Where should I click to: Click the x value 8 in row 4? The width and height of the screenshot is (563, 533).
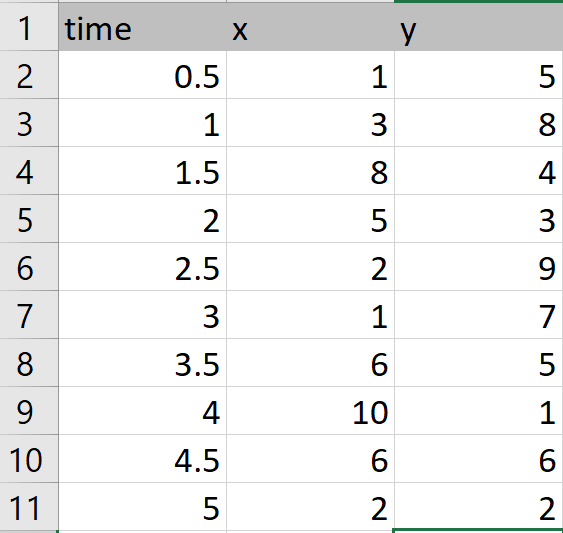(311, 171)
